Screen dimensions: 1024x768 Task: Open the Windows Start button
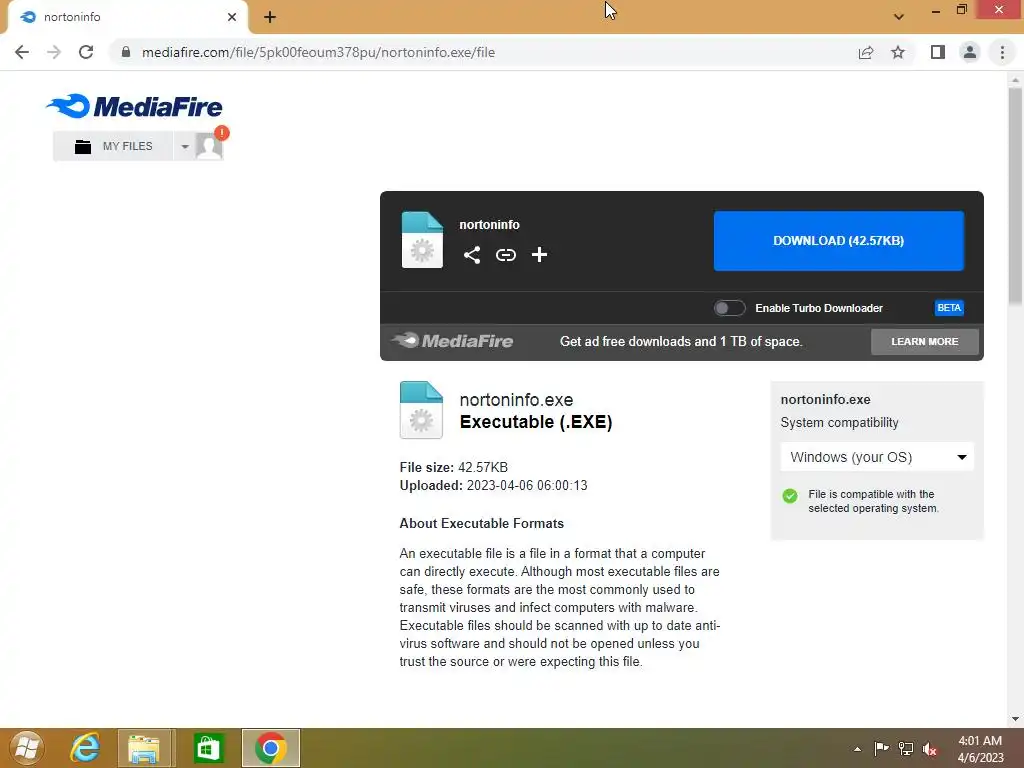(x=26, y=748)
